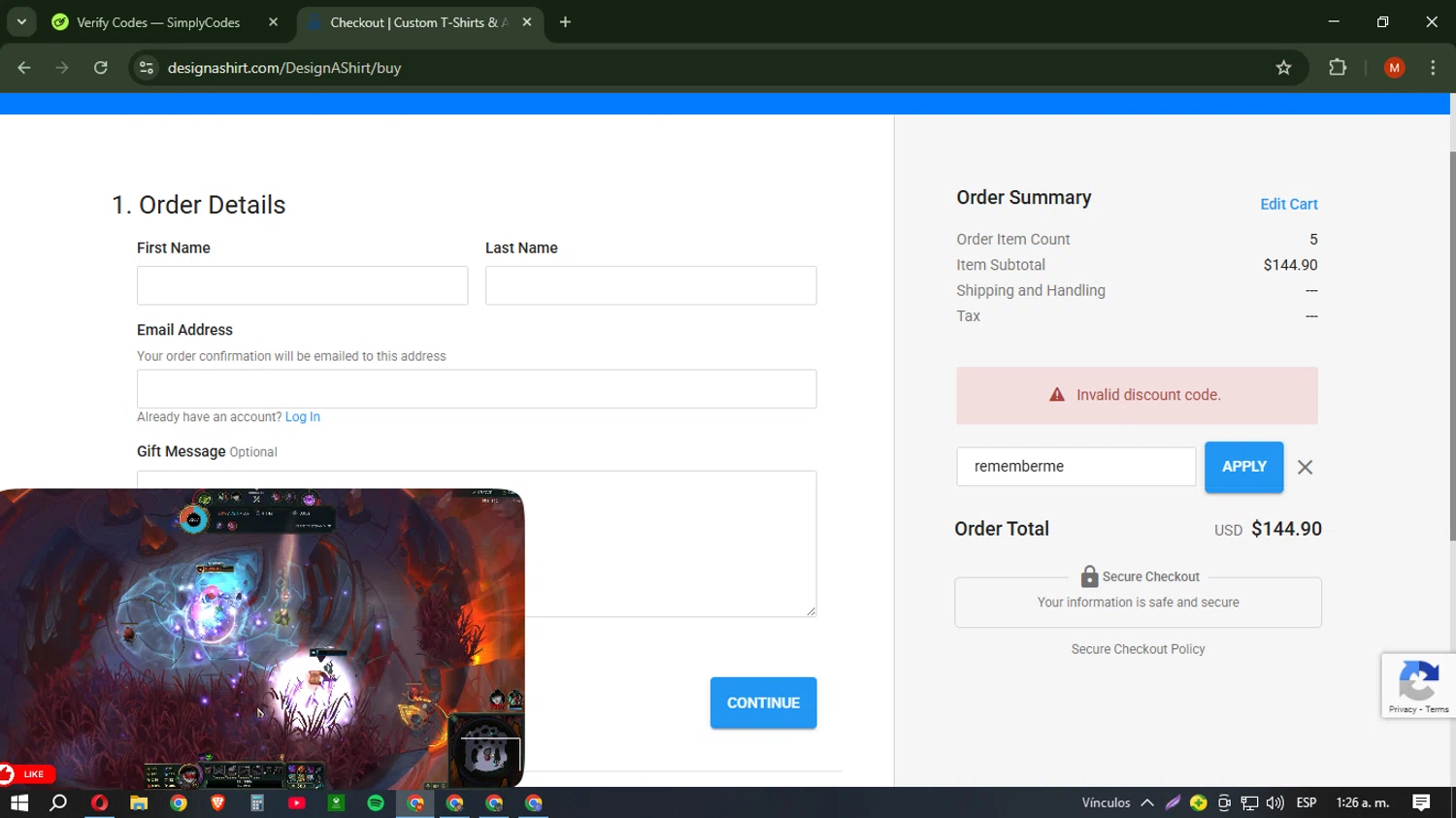Click the browser forward arrow
Screen dimensions: 1456x818
click(62, 68)
